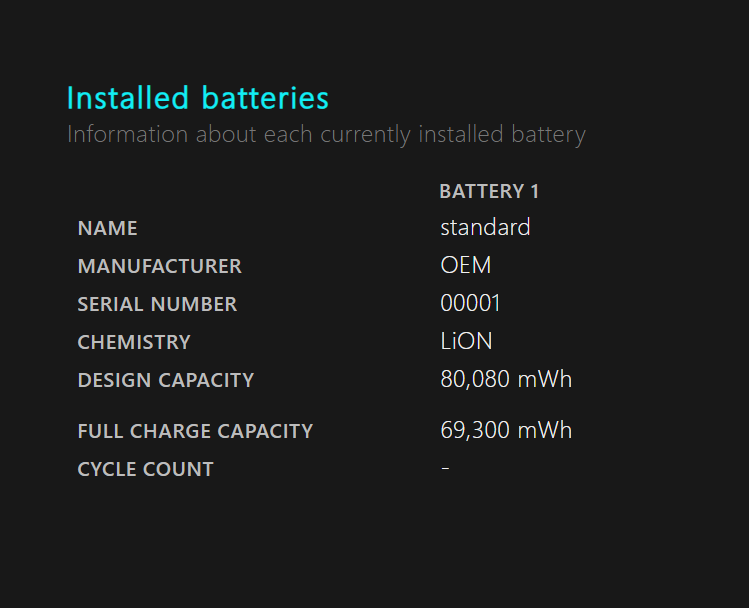Select the BATTERY 1 column header
Screen dimensions: 749x608
489,192
